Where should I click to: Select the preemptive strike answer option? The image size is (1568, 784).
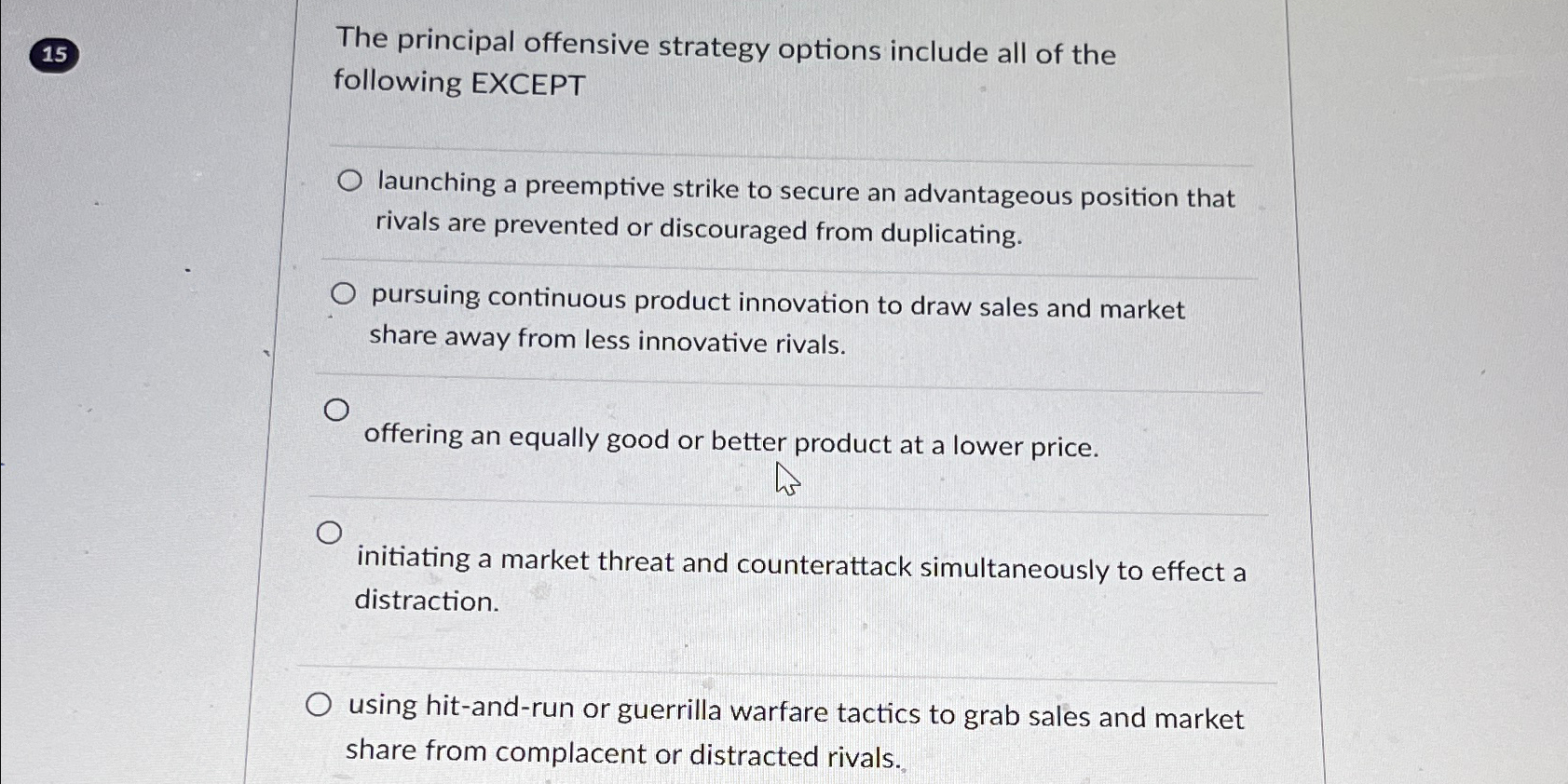click(x=349, y=182)
